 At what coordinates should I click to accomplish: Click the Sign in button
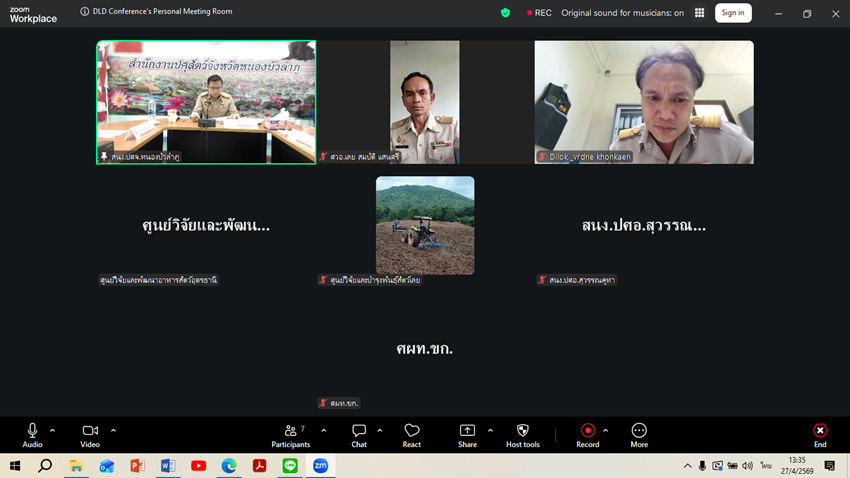pos(733,13)
